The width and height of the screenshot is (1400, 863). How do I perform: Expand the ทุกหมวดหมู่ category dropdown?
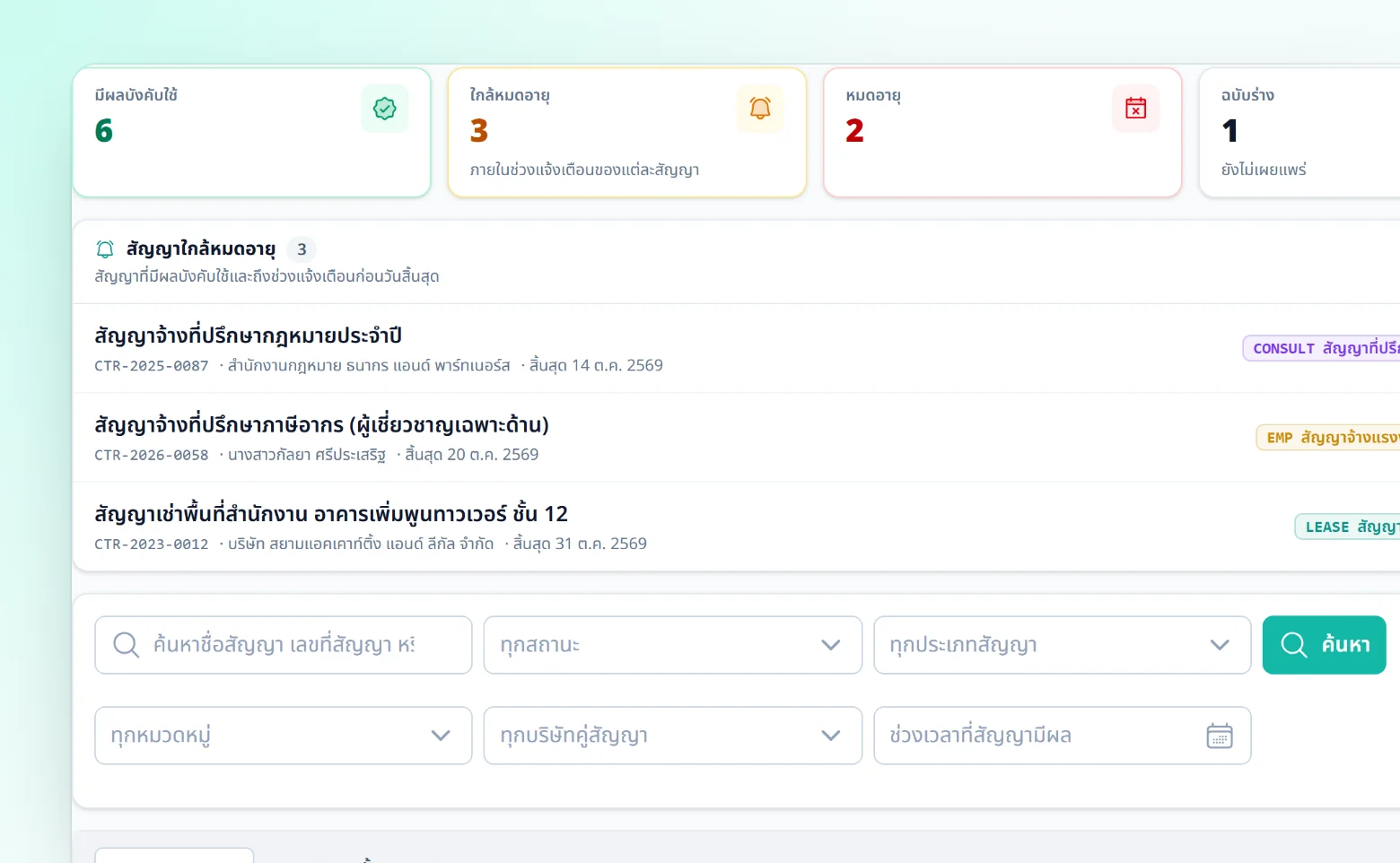284,736
